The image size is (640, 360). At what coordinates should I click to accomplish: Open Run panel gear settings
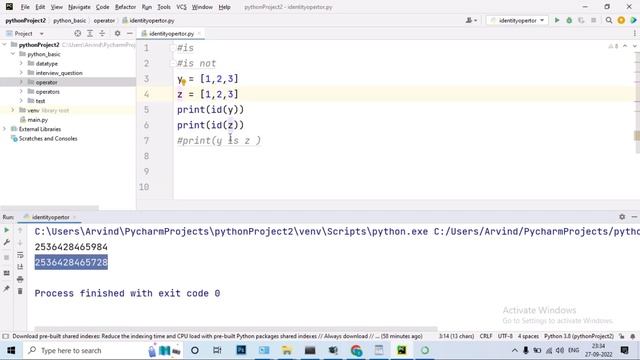(x=622, y=217)
